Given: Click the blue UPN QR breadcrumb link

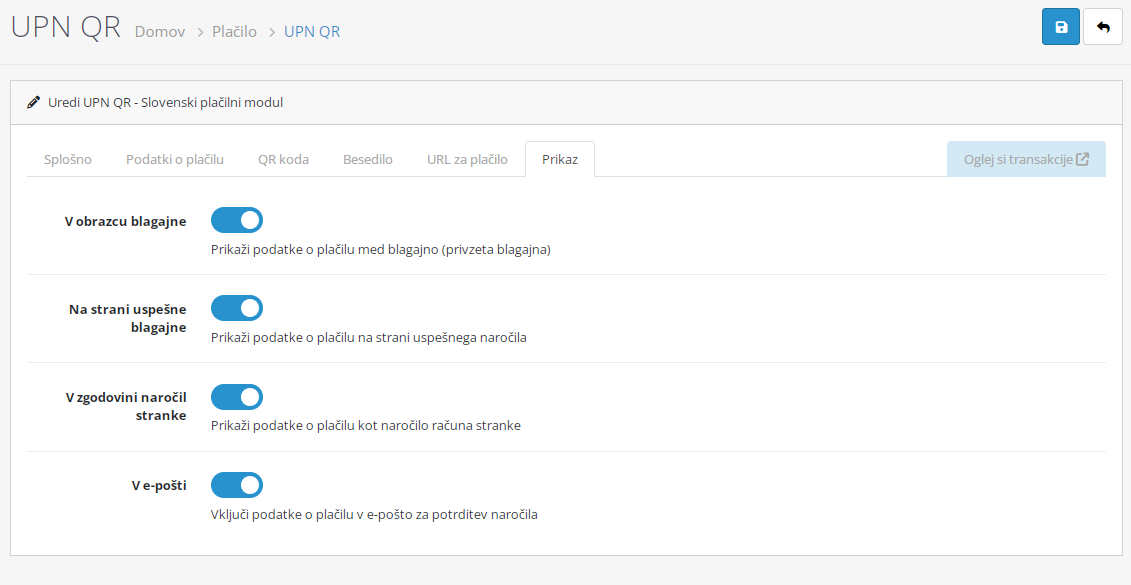Looking at the screenshot, I should tap(312, 32).
